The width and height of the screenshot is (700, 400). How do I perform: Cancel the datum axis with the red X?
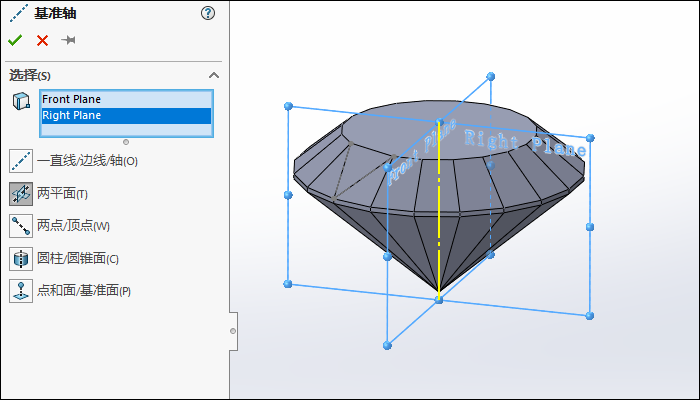click(42, 41)
